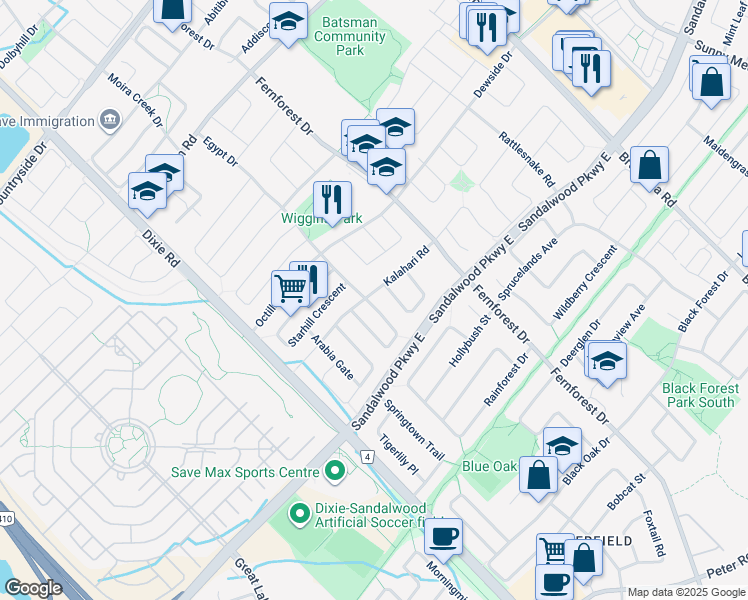Open the restaurant marker at Wiggins Park

(333, 199)
